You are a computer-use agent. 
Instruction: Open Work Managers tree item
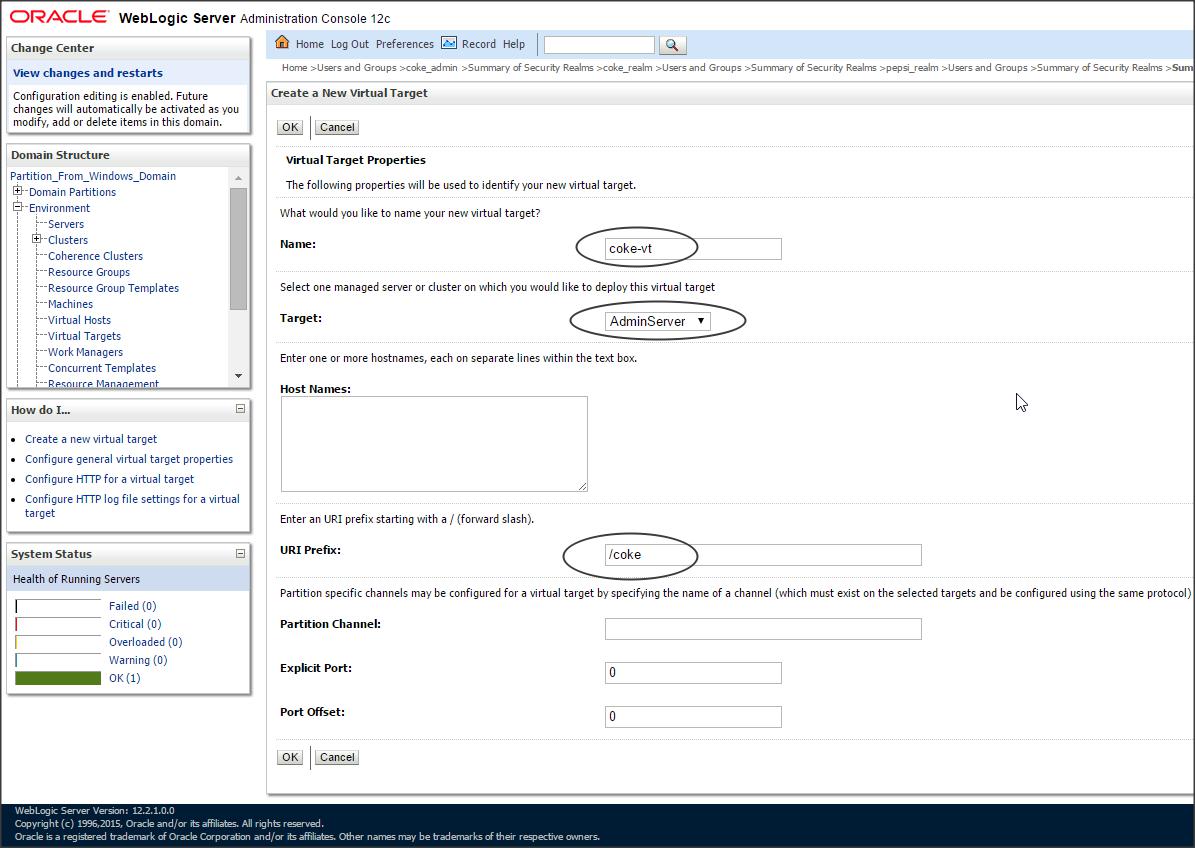[85, 352]
